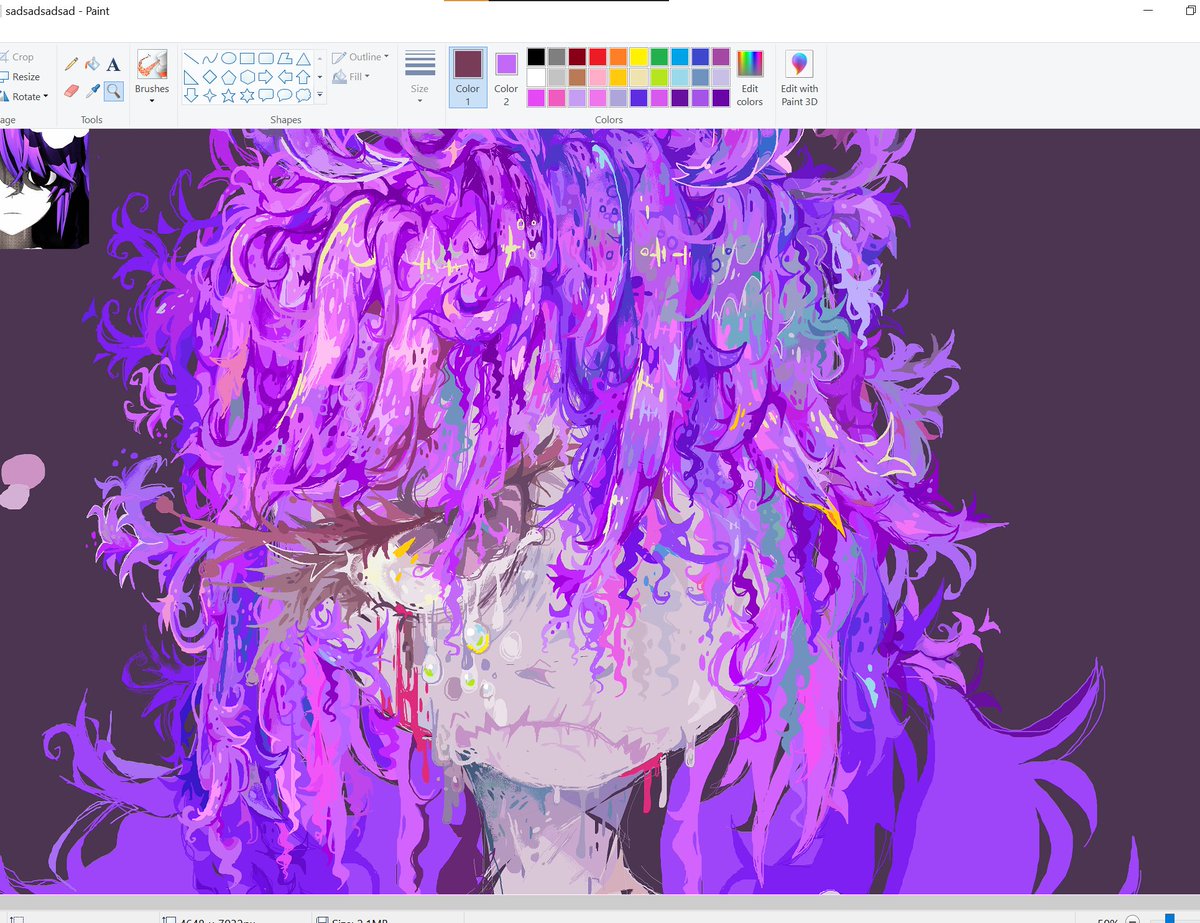The height and width of the screenshot is (923, 1200).
Task: Expand the full Shapes gallery
Action: [320, 95]
